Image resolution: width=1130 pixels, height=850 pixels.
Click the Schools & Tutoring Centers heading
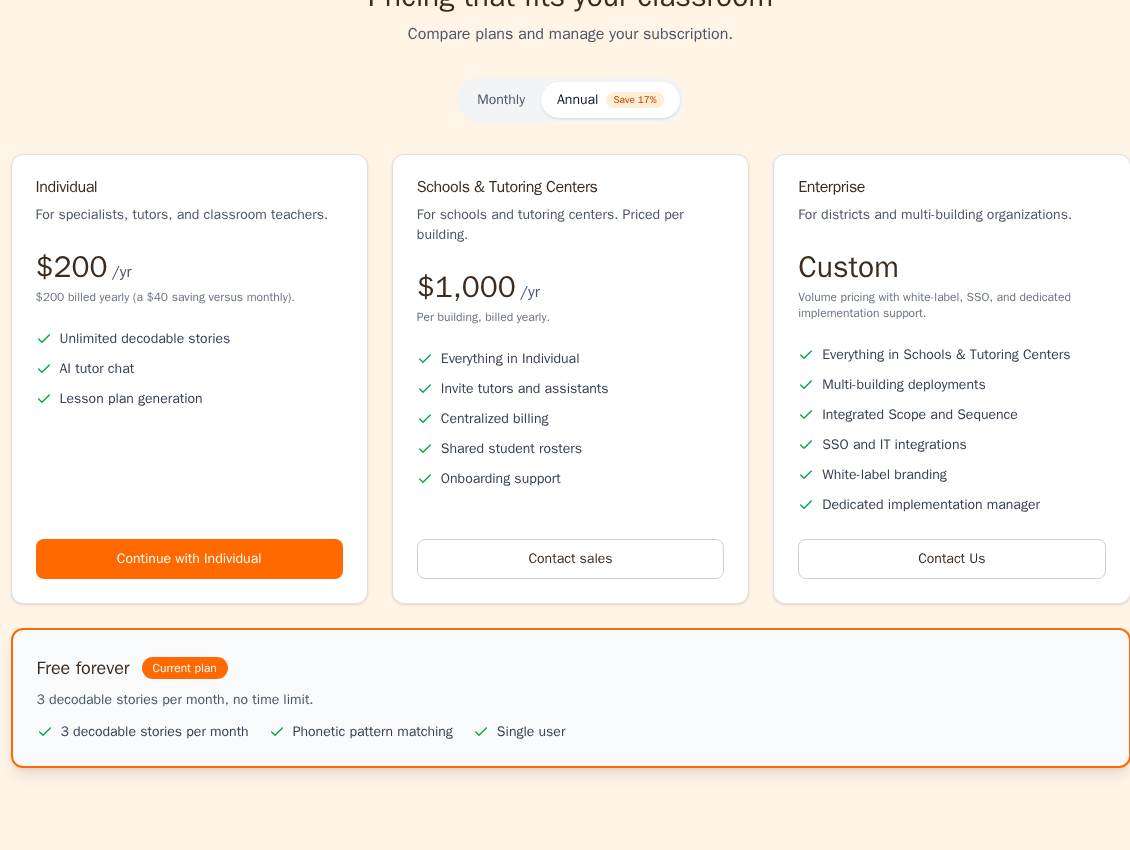(x=507, y=187)
